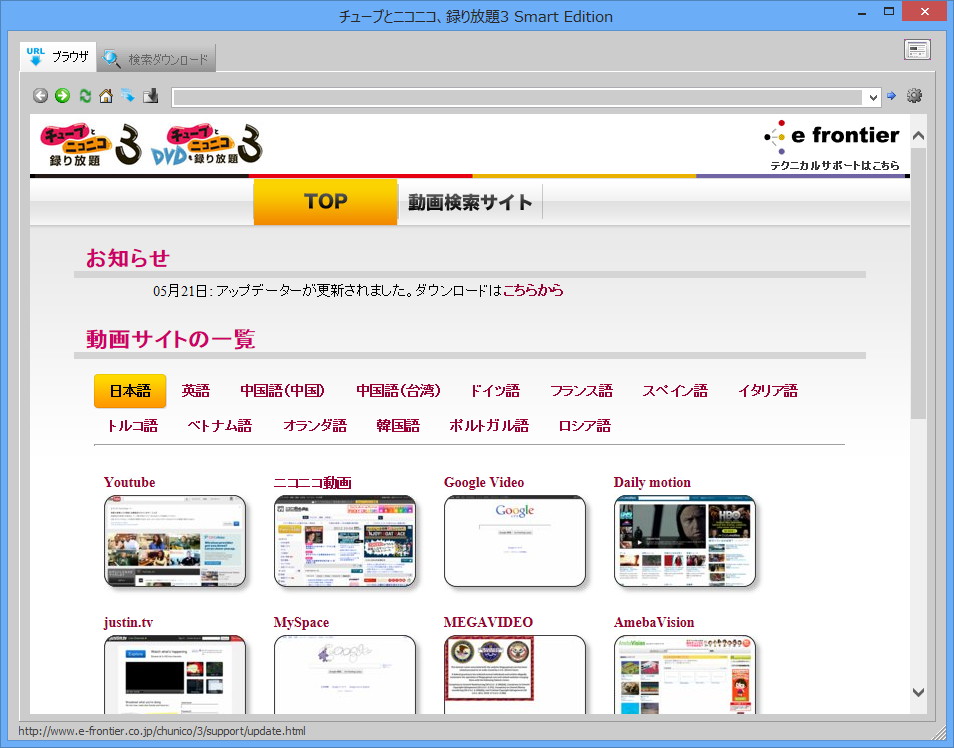
Task: Click the チューブとニコニコ録り放題3 logo
Action: pos(91,145)
